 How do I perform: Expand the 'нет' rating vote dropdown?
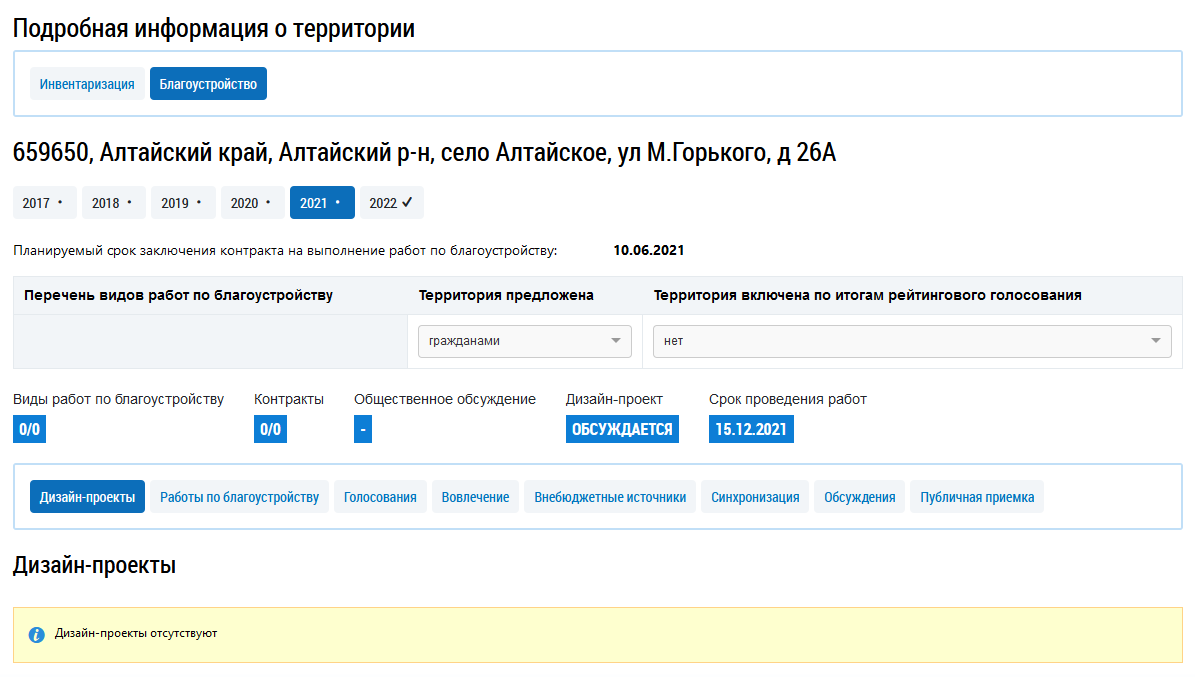pyautogui.click(x=911, y=341)
